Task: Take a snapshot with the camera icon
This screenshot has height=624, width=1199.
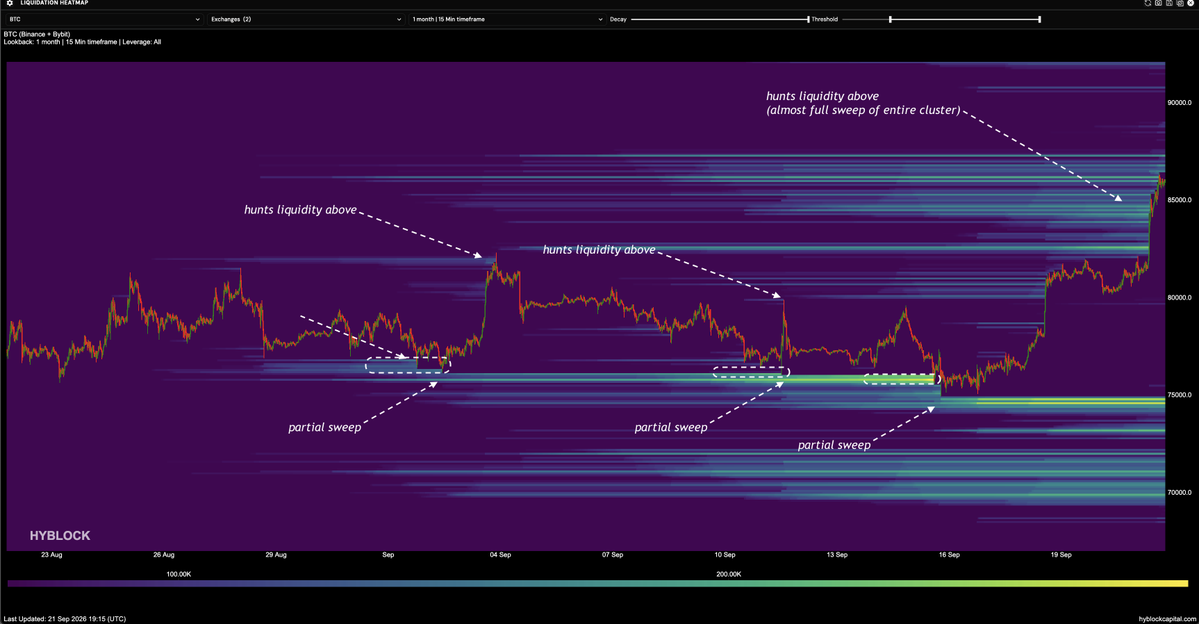Action: click(x=1158, y=3)
